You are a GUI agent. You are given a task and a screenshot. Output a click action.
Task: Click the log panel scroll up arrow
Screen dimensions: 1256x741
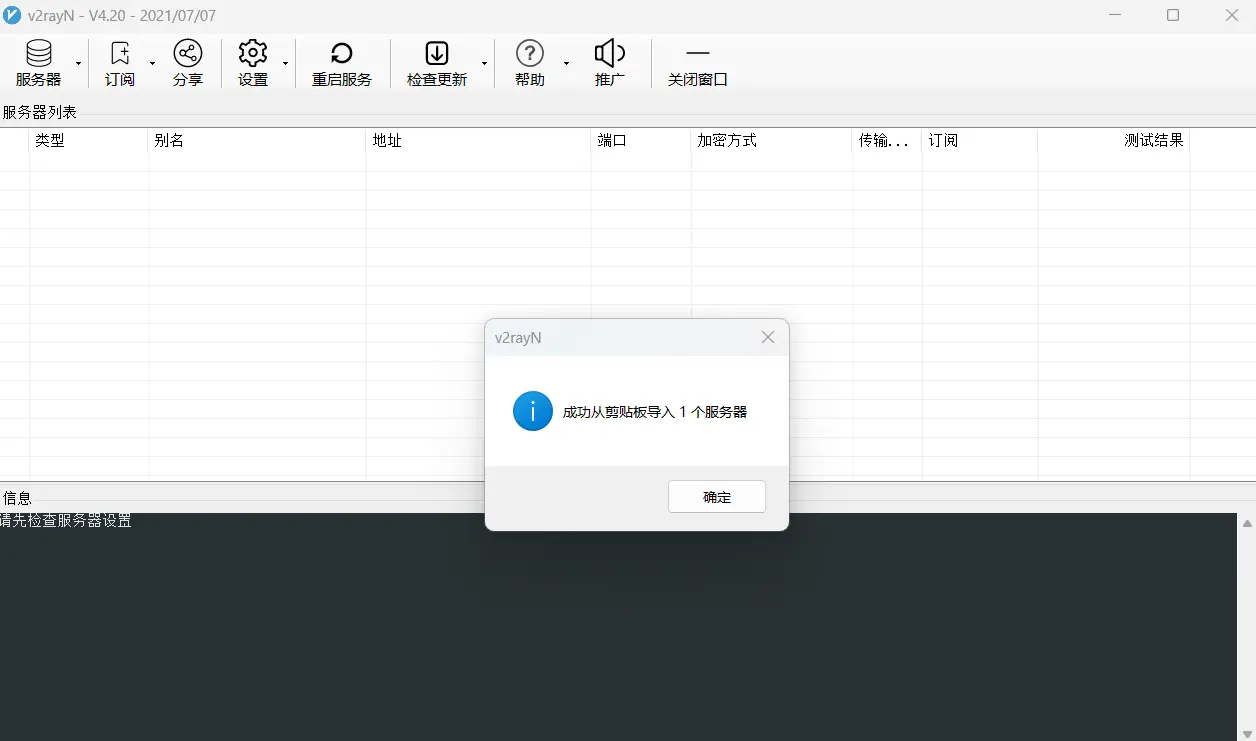pyautogui.click(x=1247, y=523)
